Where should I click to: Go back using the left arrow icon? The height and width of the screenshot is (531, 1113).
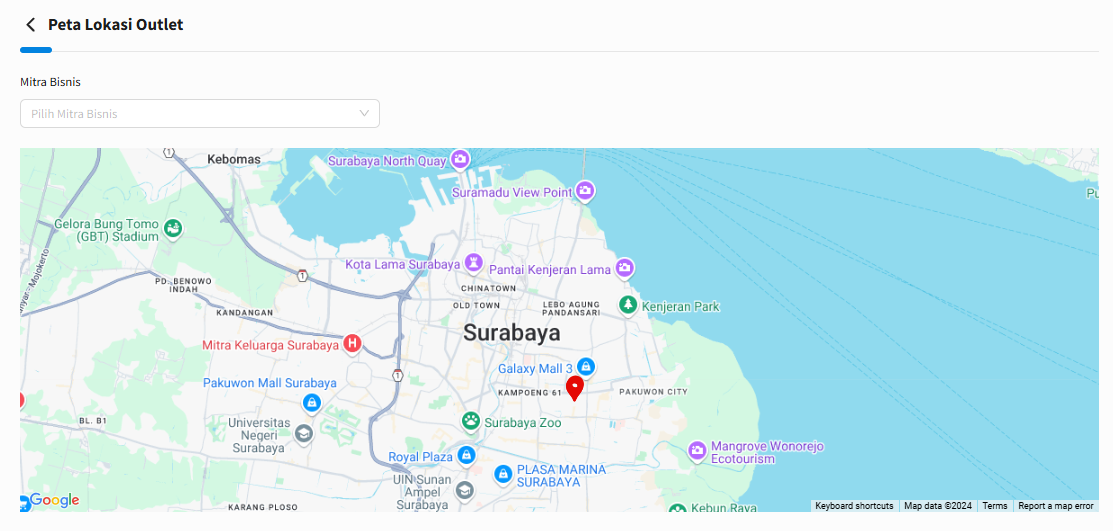tap(30, 25)
